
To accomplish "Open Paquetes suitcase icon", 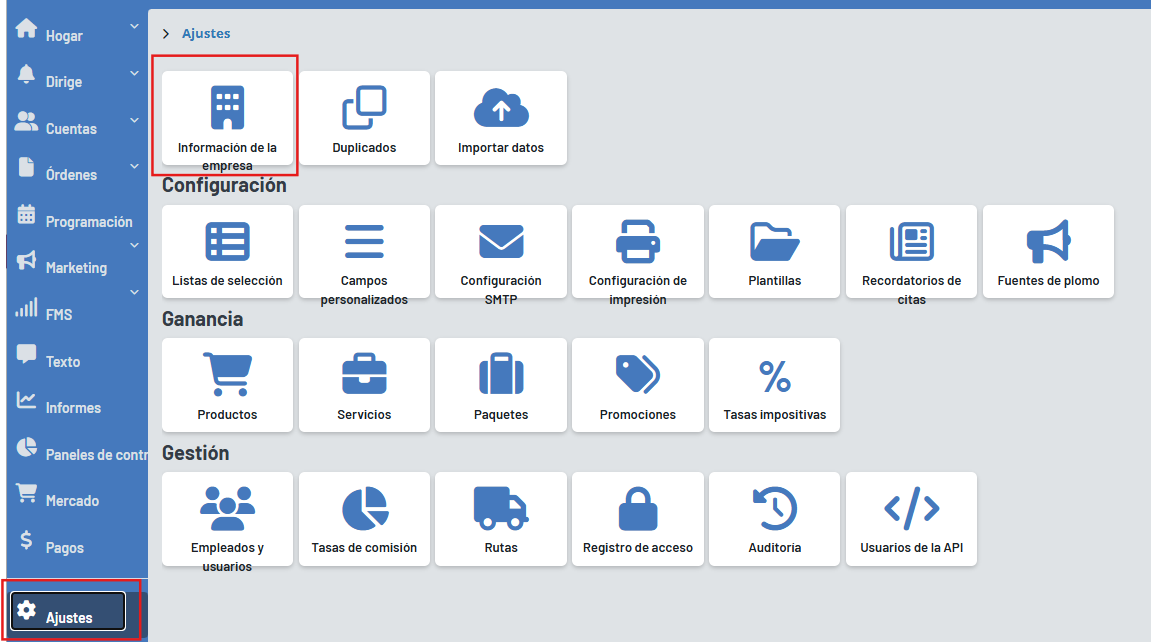I will (501, 374).
